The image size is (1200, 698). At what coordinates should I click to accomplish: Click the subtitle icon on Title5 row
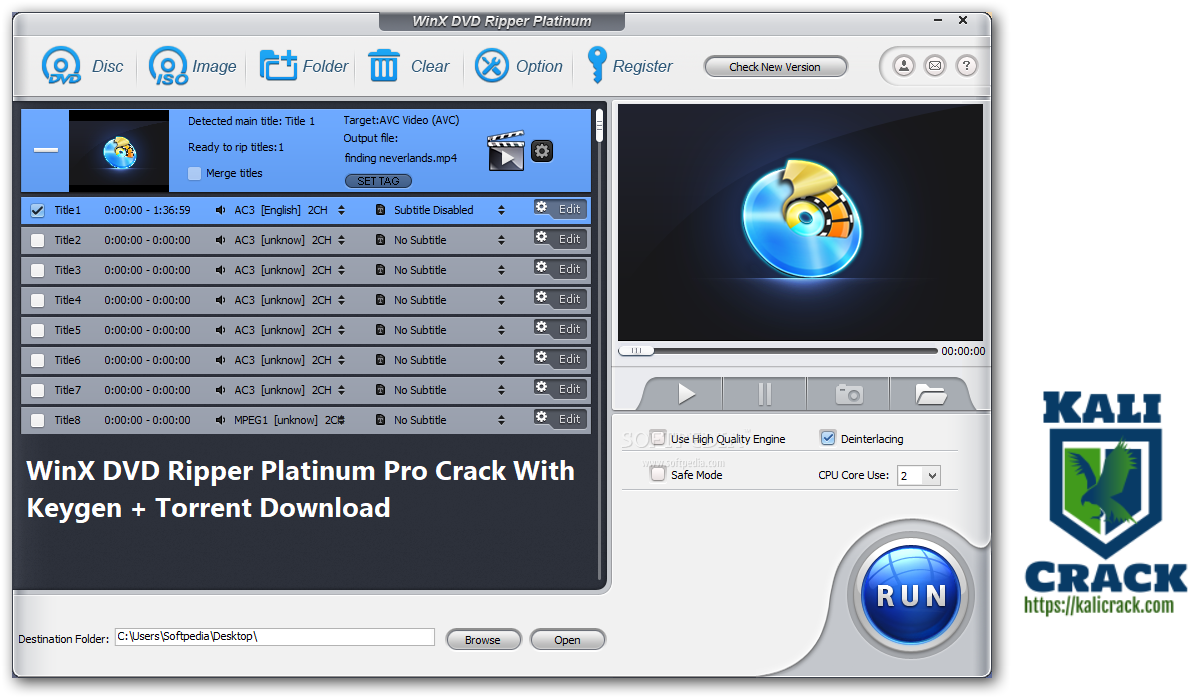(x=380, y=330)
